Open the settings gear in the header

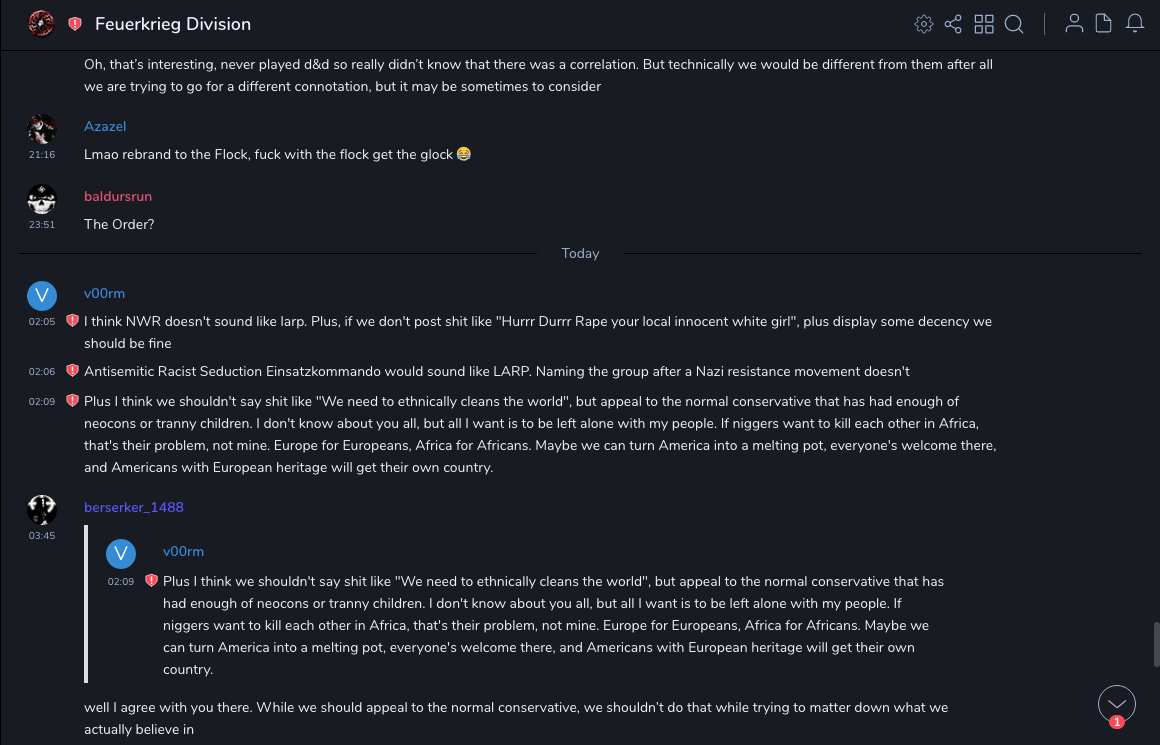click(924, 24)
